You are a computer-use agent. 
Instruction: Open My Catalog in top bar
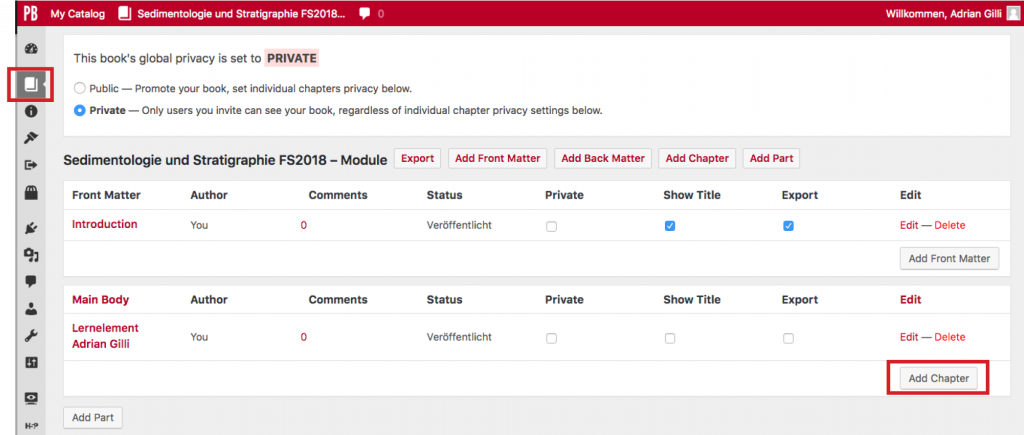pyautogui.click(x=78, y=14)
